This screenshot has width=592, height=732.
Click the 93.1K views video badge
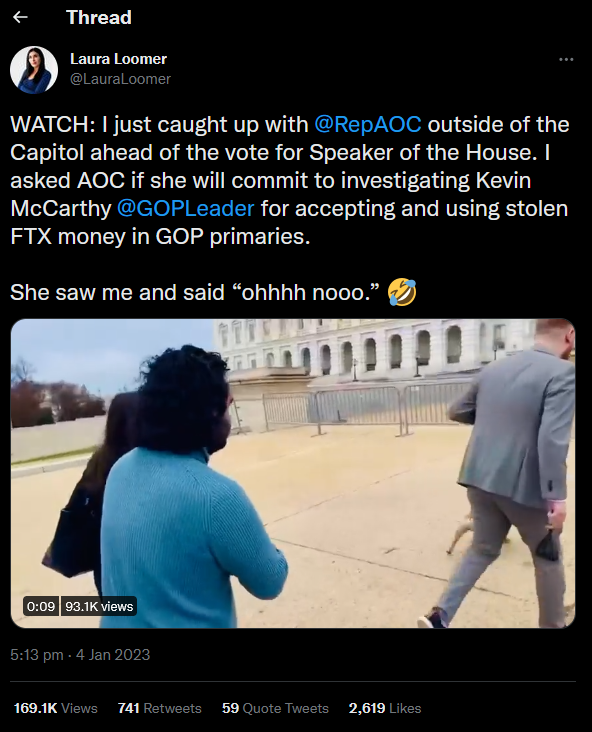[x=99, y=606]
